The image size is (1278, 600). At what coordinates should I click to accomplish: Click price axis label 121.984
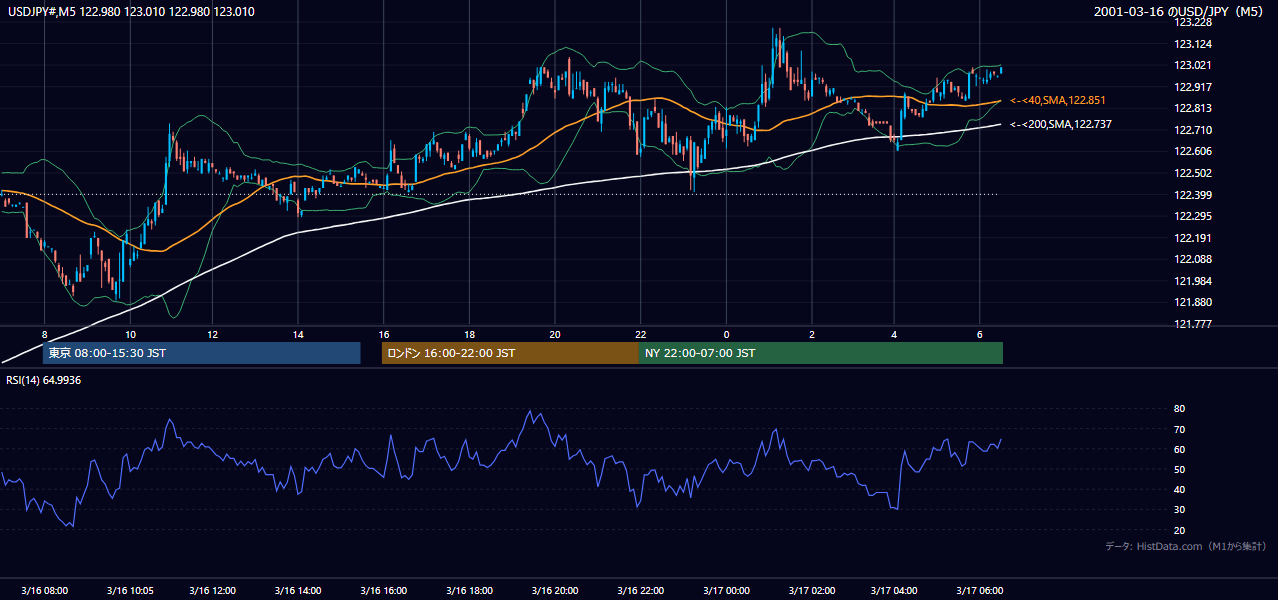[1194, 281]
